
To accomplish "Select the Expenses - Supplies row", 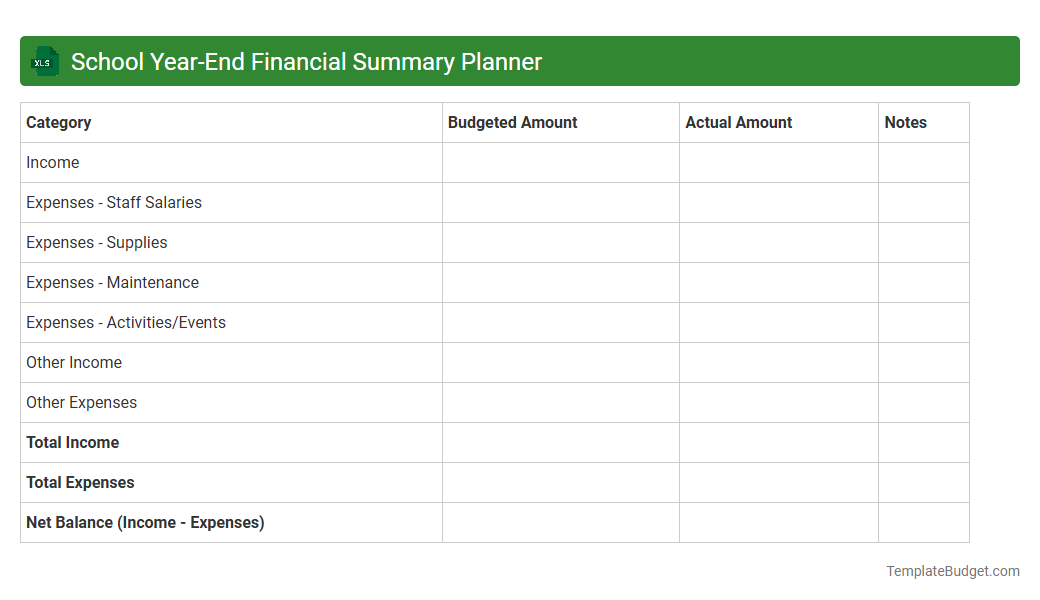I will (x=96, y=242).
